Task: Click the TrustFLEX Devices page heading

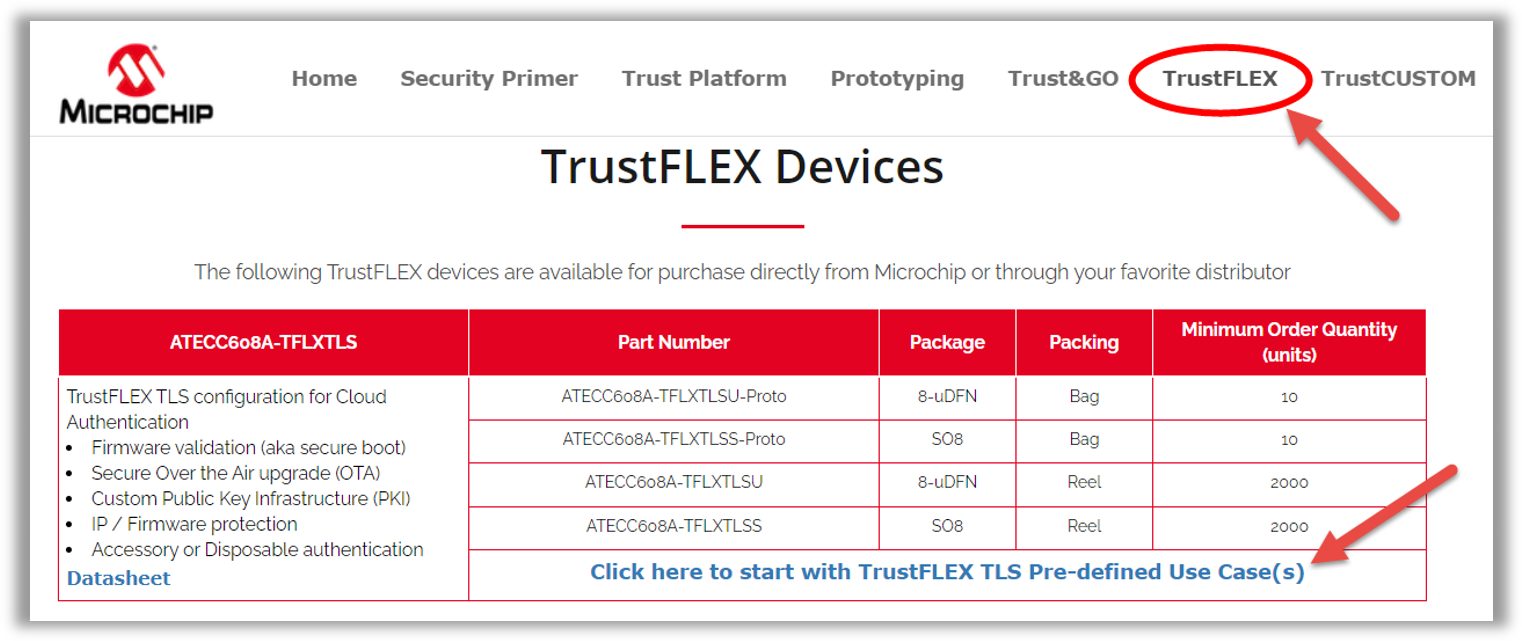Action: pos(742,167)
